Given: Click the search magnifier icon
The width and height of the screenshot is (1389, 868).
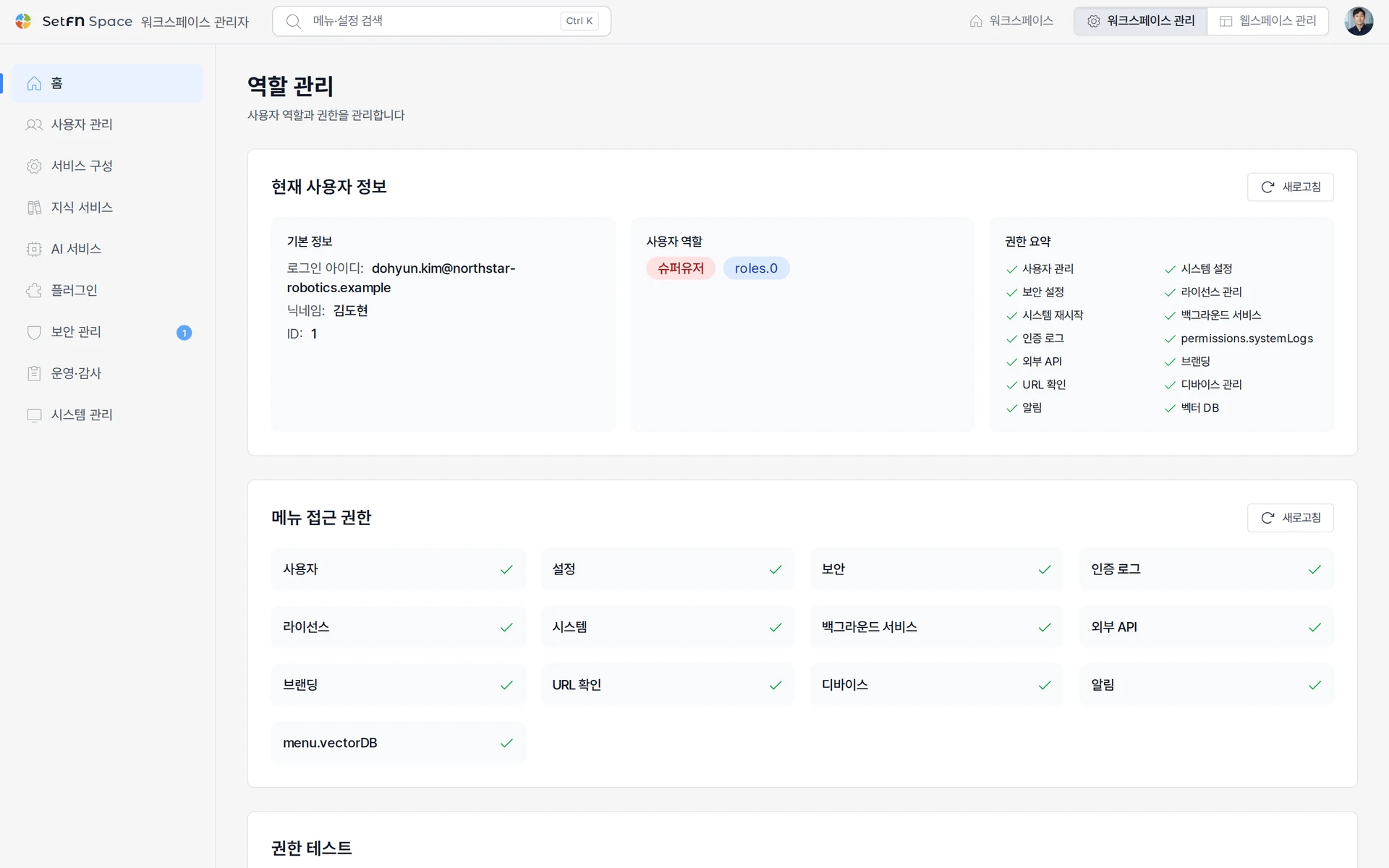Looking at the screenshot, I should pos(293,21).
